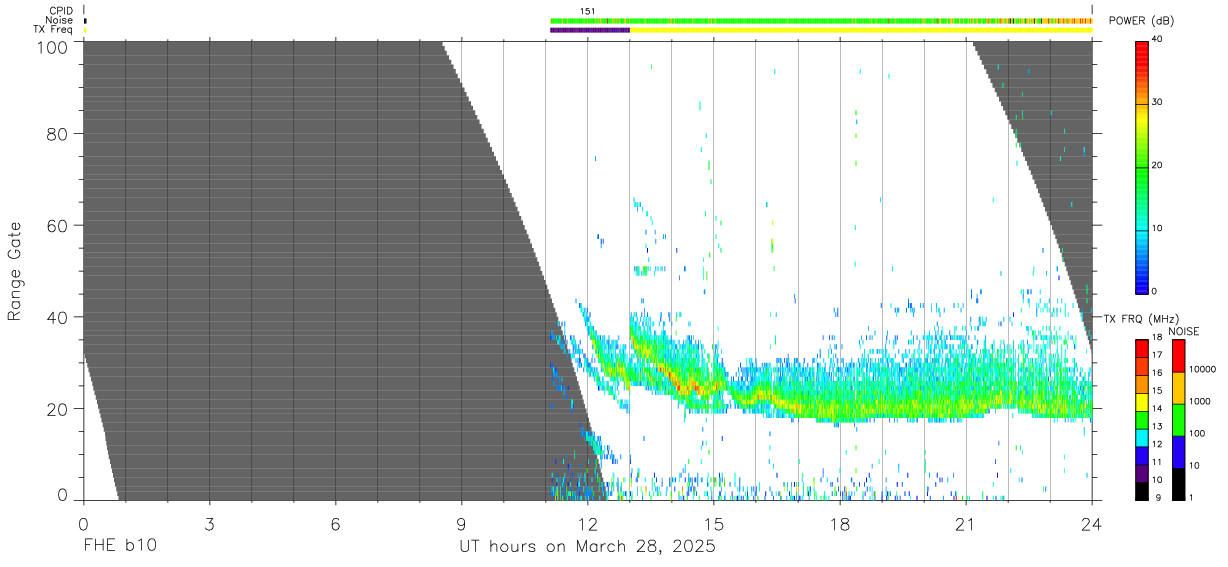Click the 100 label on the noise scale
The width and height of the screenshot is (1228, 567).
coord(1198,433)
